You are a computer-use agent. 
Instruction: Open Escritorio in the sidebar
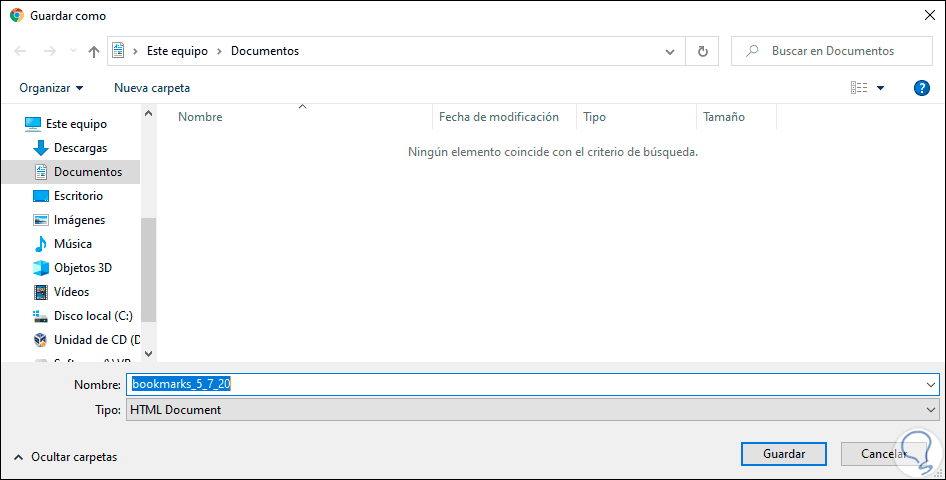tap(78, 196)
